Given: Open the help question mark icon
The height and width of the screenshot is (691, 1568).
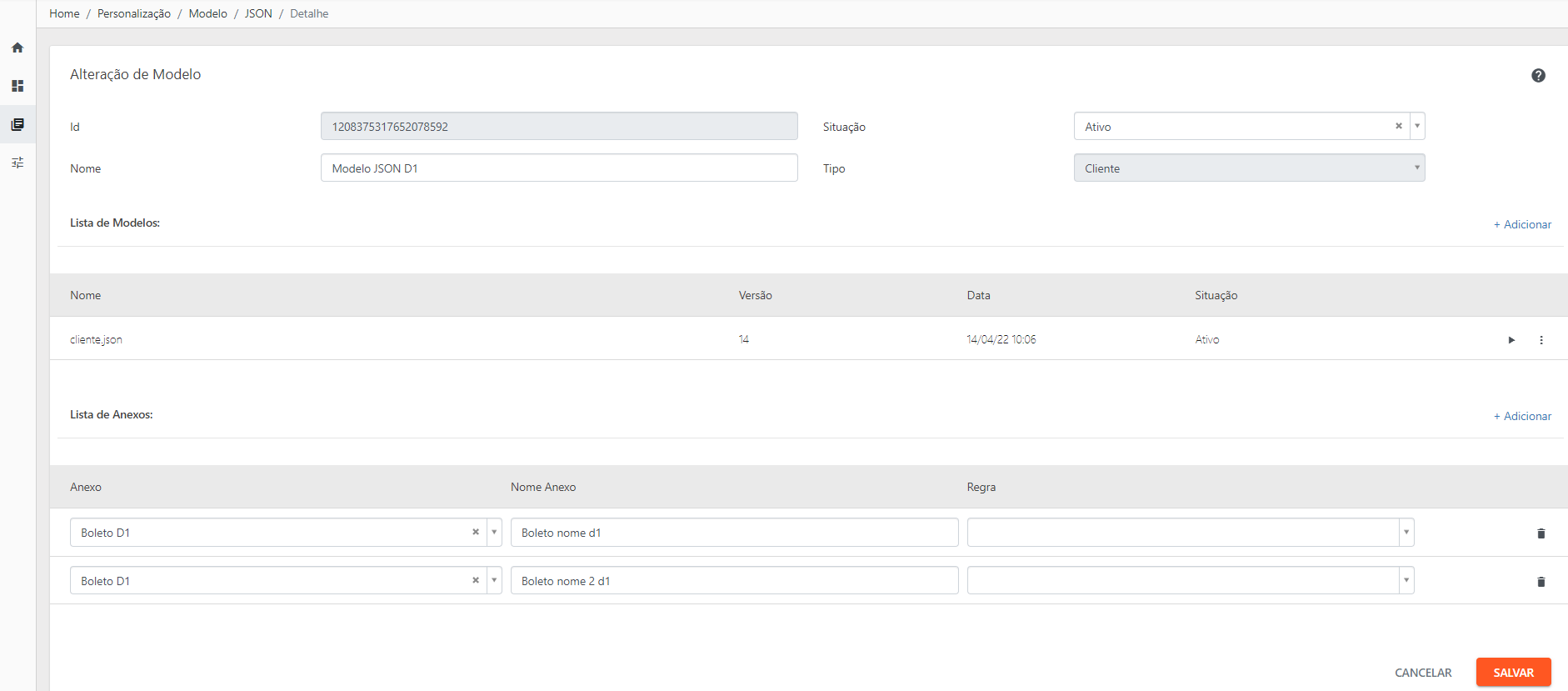Looking at the screenshot, I should 1538,75.
